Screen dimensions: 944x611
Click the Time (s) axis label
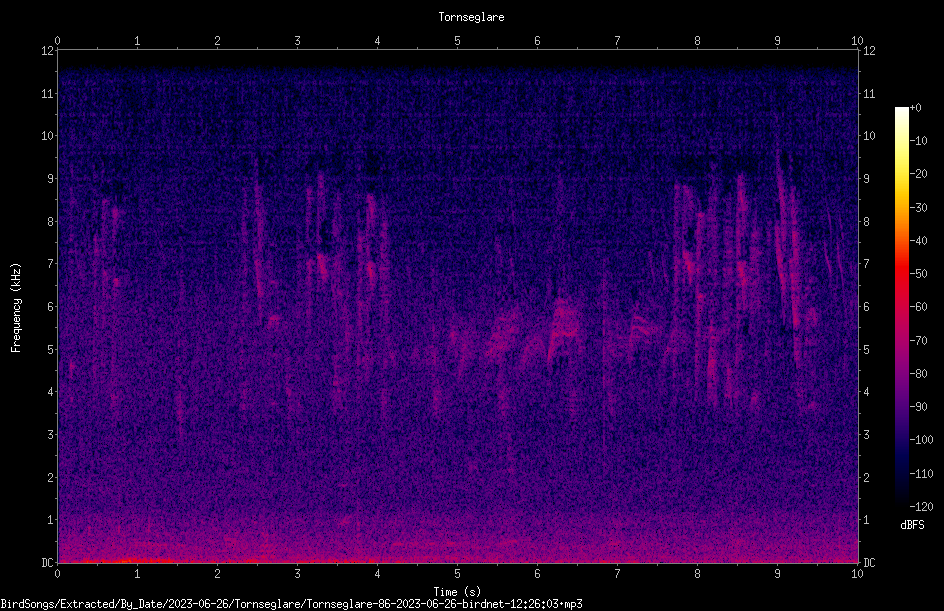(457, 592)
